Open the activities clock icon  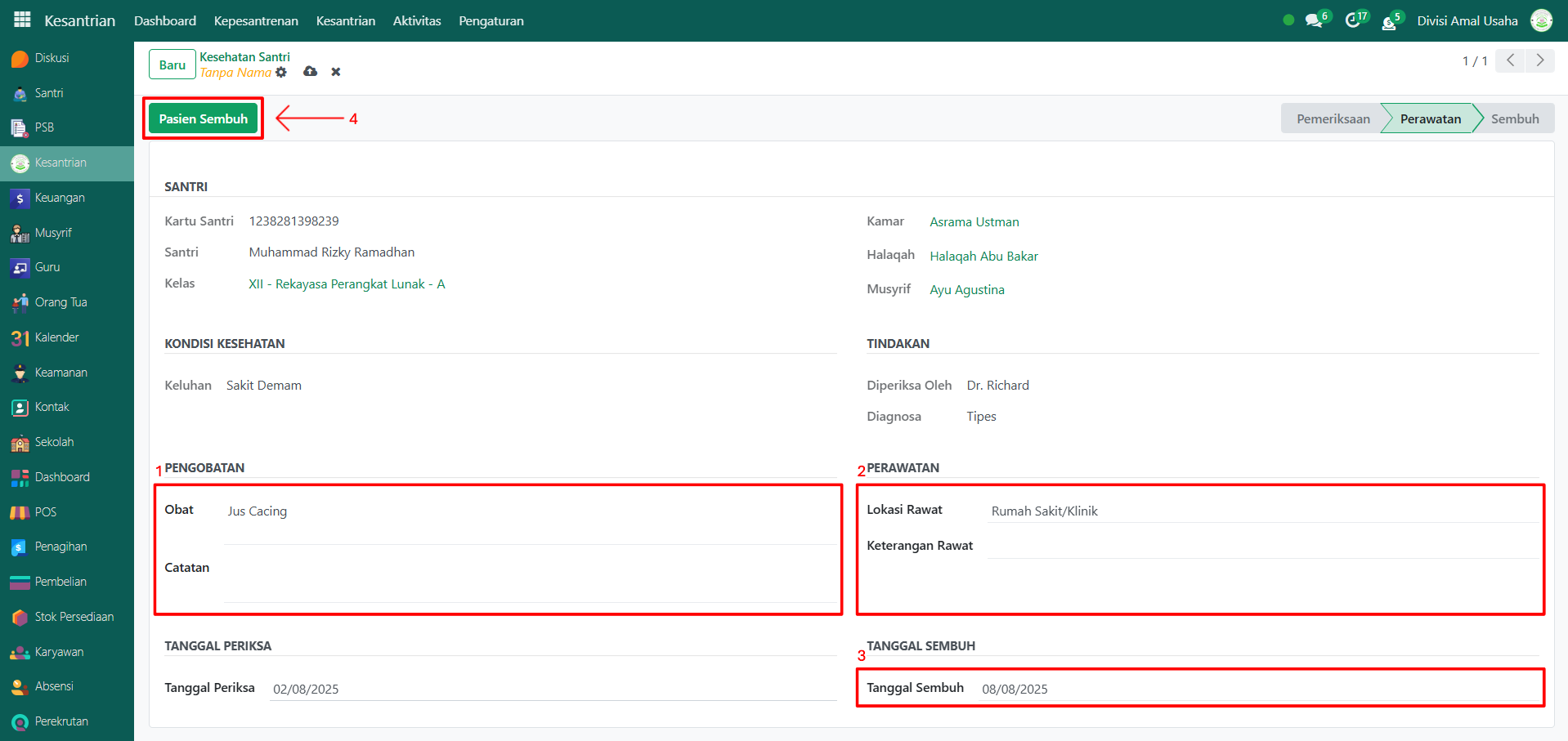tap(1353, 20)
